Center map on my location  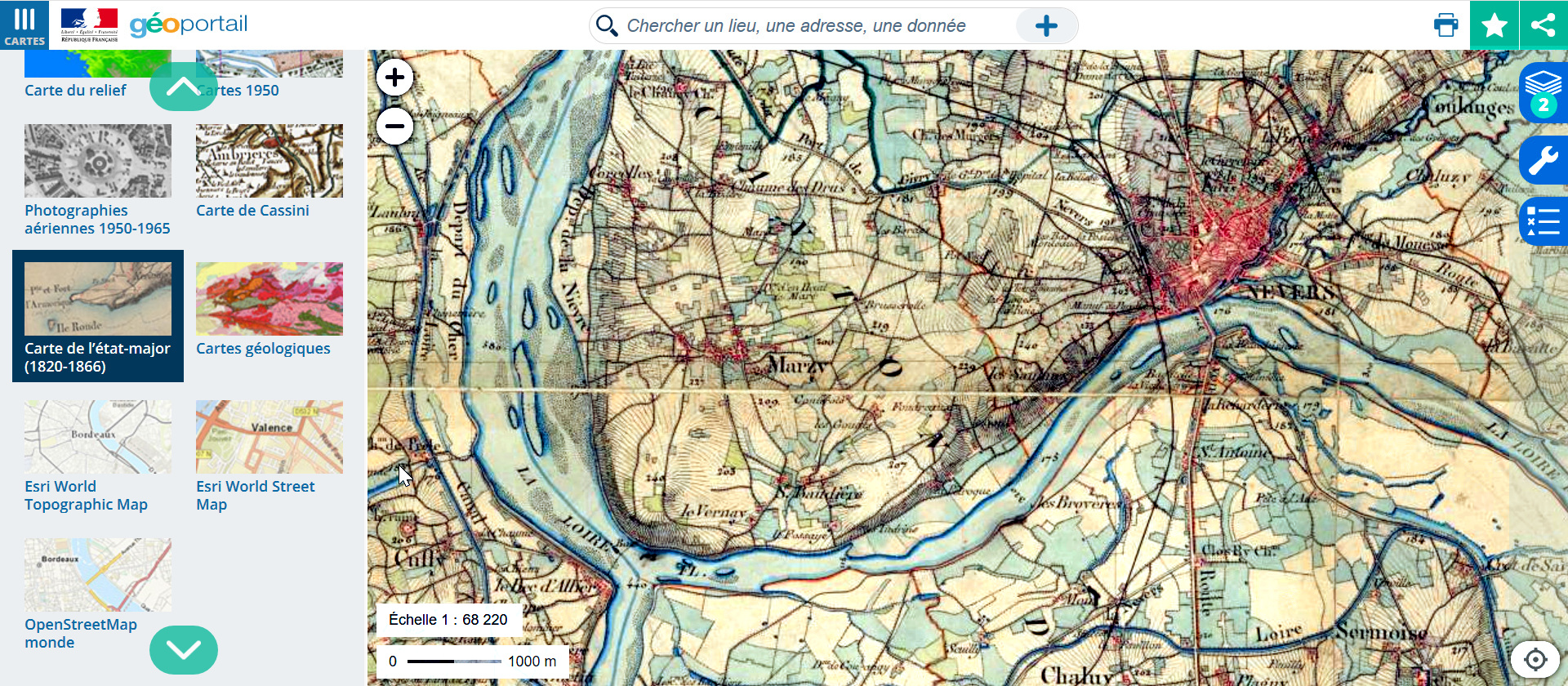(1535, 659)
